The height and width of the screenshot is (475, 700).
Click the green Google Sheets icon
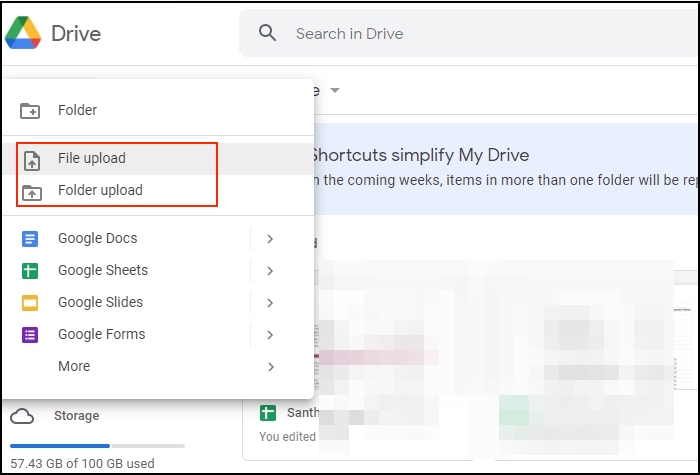[x=31, y=271]
